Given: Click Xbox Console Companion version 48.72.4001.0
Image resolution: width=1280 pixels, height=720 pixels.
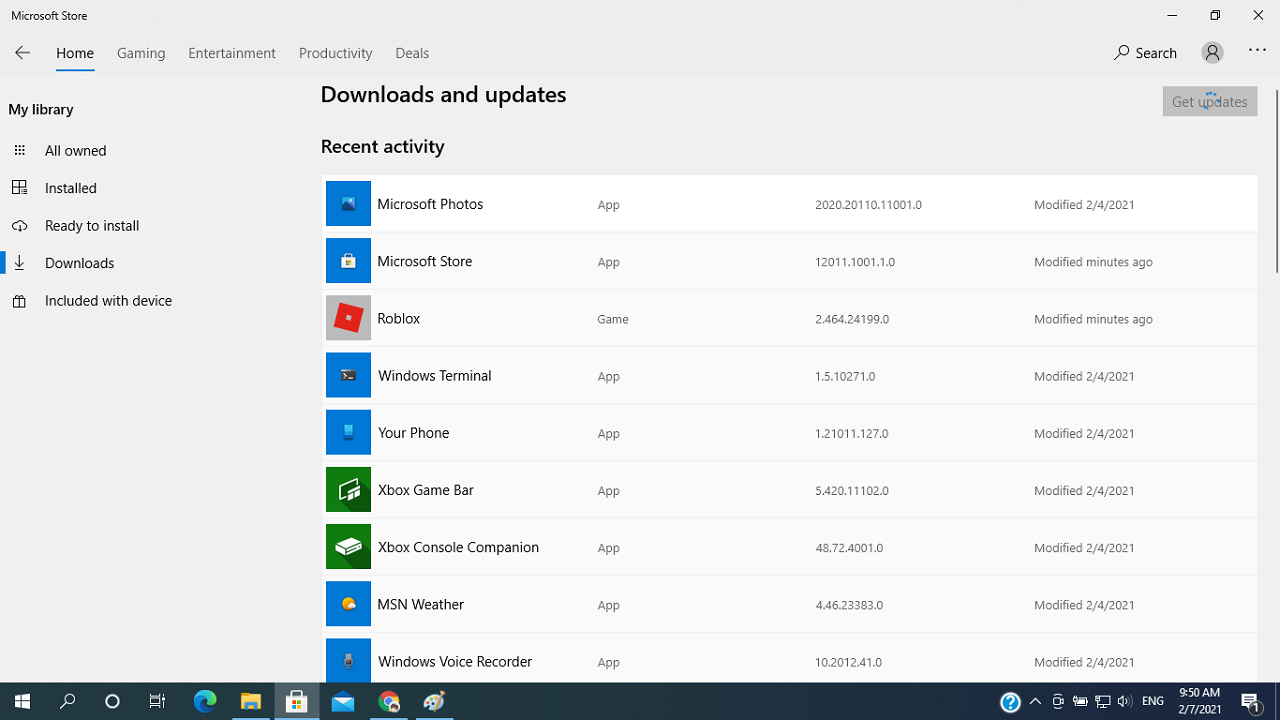Looking at the screenshot, I should 849,548.
